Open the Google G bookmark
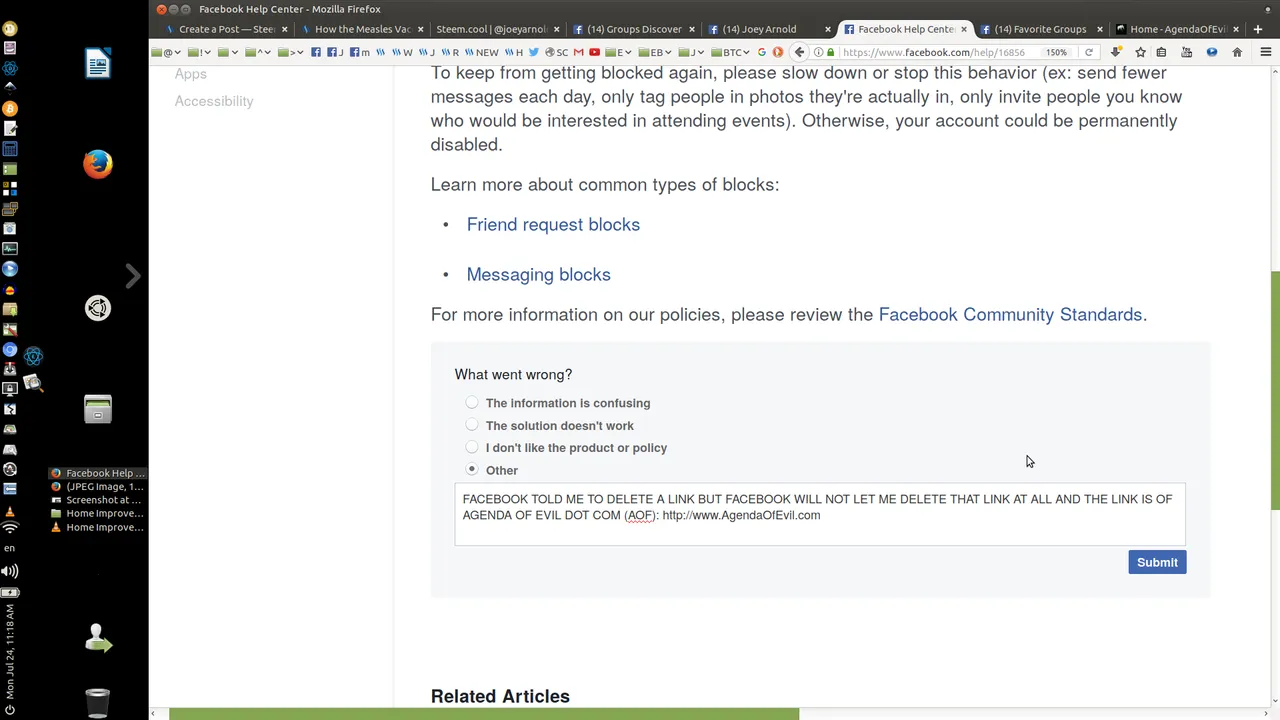This screenshot has width=1280, height=720. 761,52
